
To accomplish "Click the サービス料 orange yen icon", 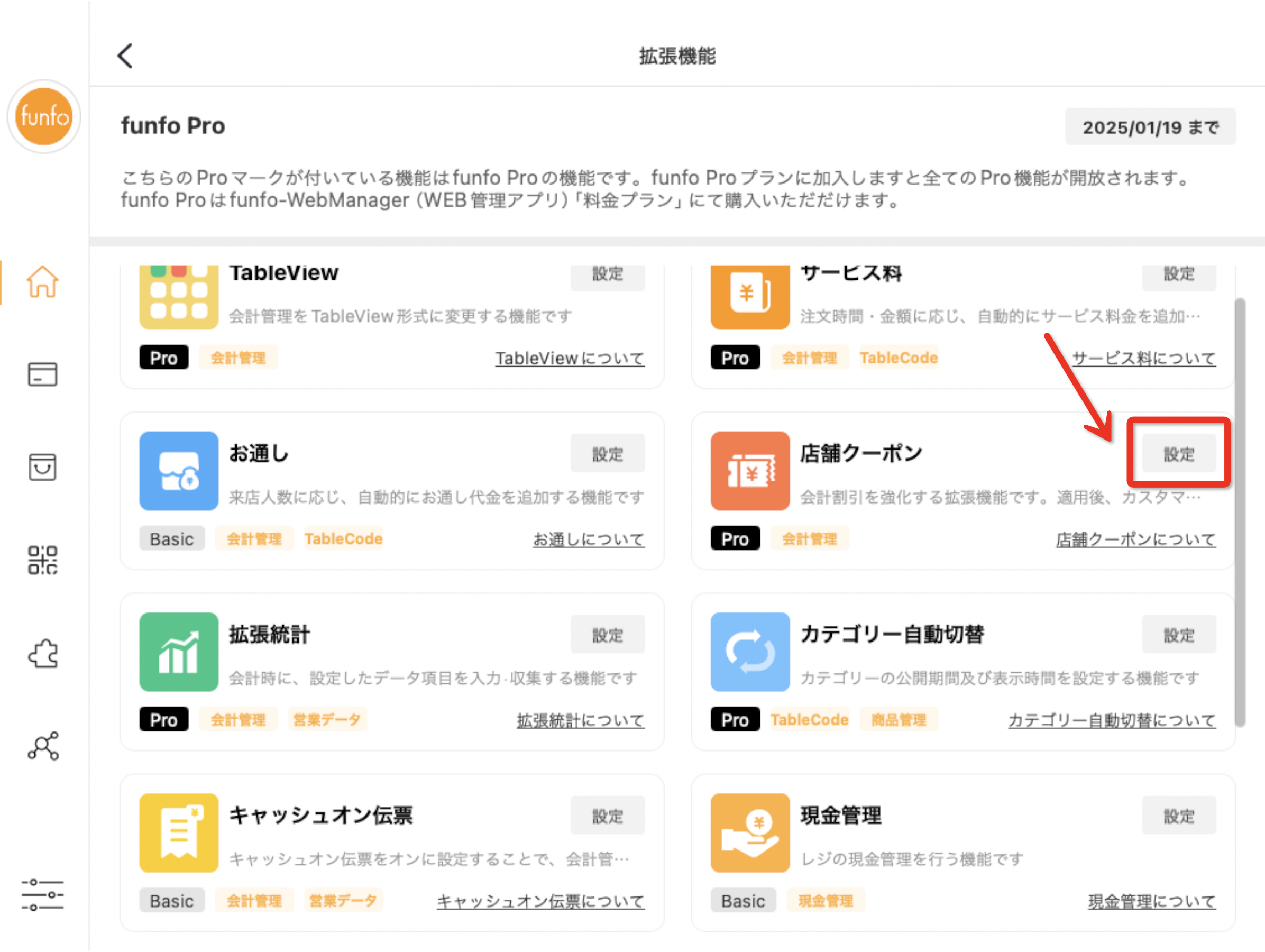I will (x=750, y=297).
